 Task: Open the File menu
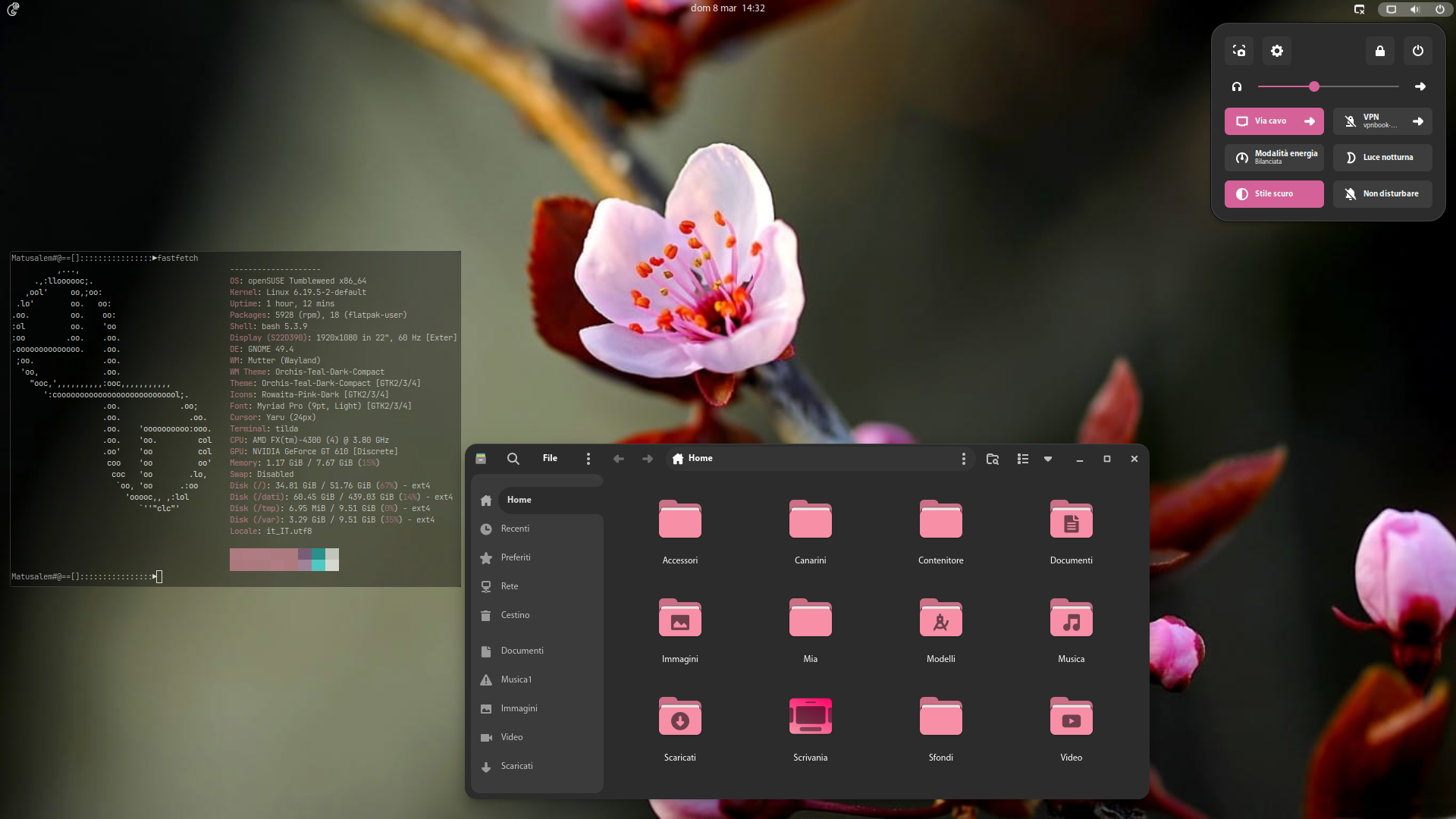550,459
